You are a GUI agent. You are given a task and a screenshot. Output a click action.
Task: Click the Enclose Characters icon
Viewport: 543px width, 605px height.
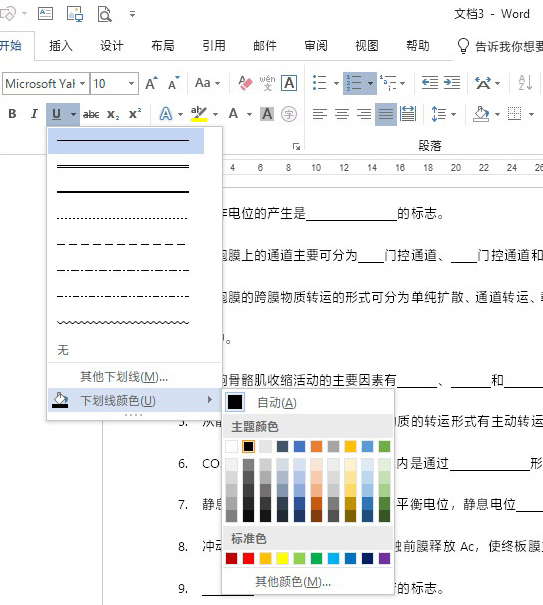coord(289,114)
